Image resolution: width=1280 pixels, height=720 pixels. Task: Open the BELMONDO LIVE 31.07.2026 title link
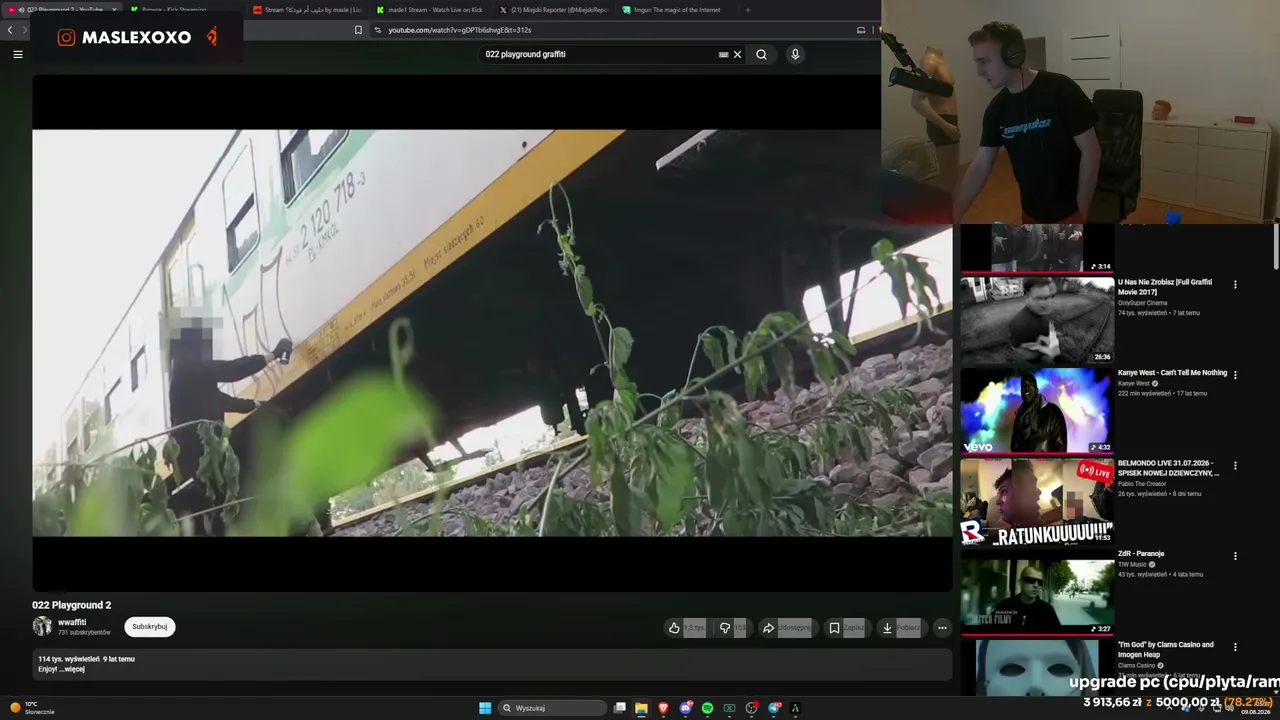pyautogui.click(x=1169, y=468)
